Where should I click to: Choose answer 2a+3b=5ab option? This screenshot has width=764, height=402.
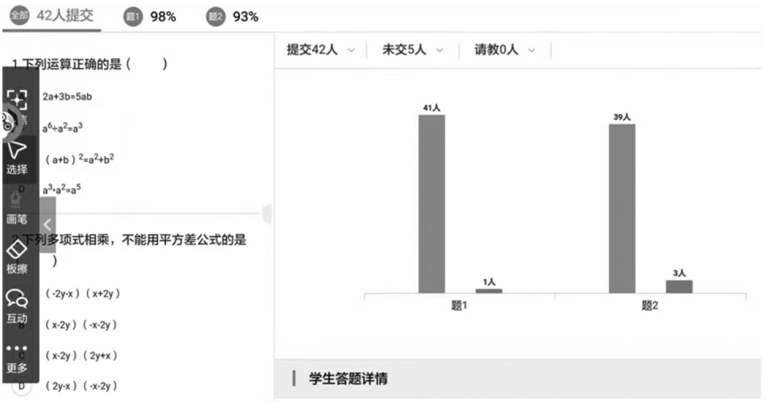(67, 96)
